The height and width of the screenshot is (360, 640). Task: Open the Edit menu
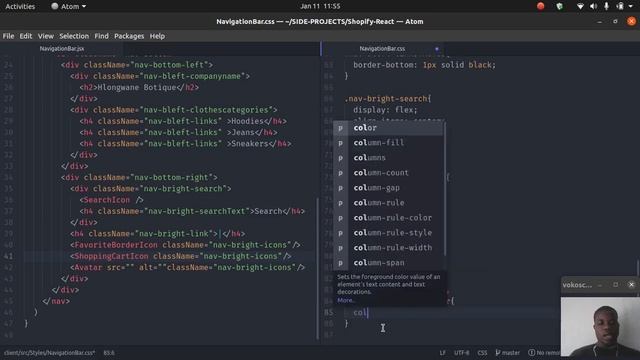click(26, 36)
